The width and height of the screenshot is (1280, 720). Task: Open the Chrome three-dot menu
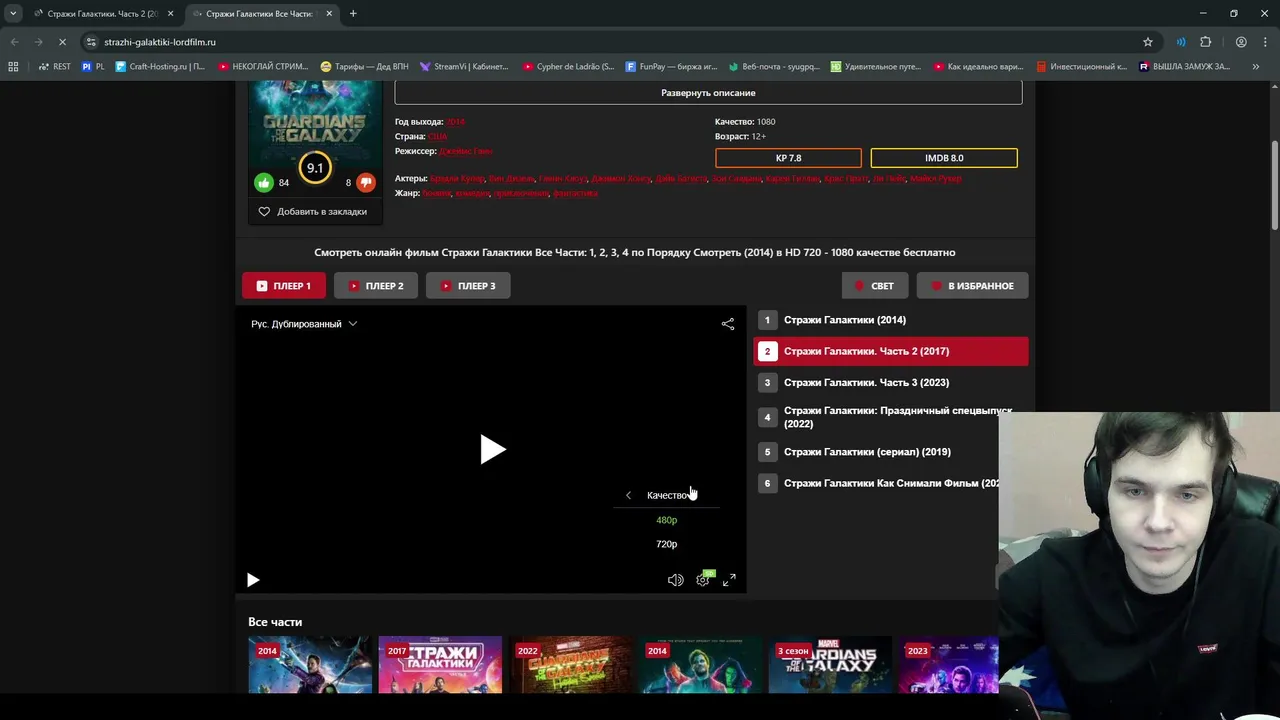pos(1265,42)
